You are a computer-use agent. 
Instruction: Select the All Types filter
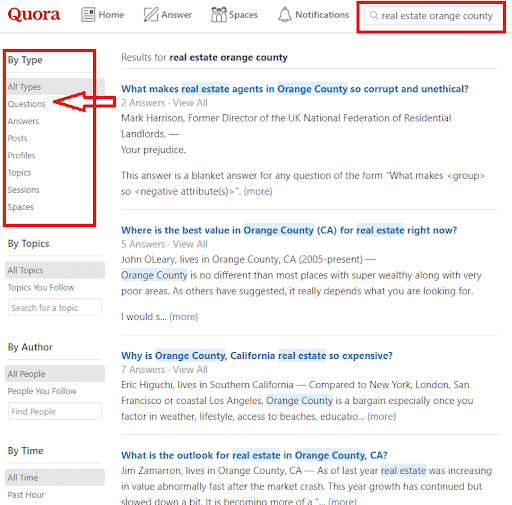pos(55,87)
